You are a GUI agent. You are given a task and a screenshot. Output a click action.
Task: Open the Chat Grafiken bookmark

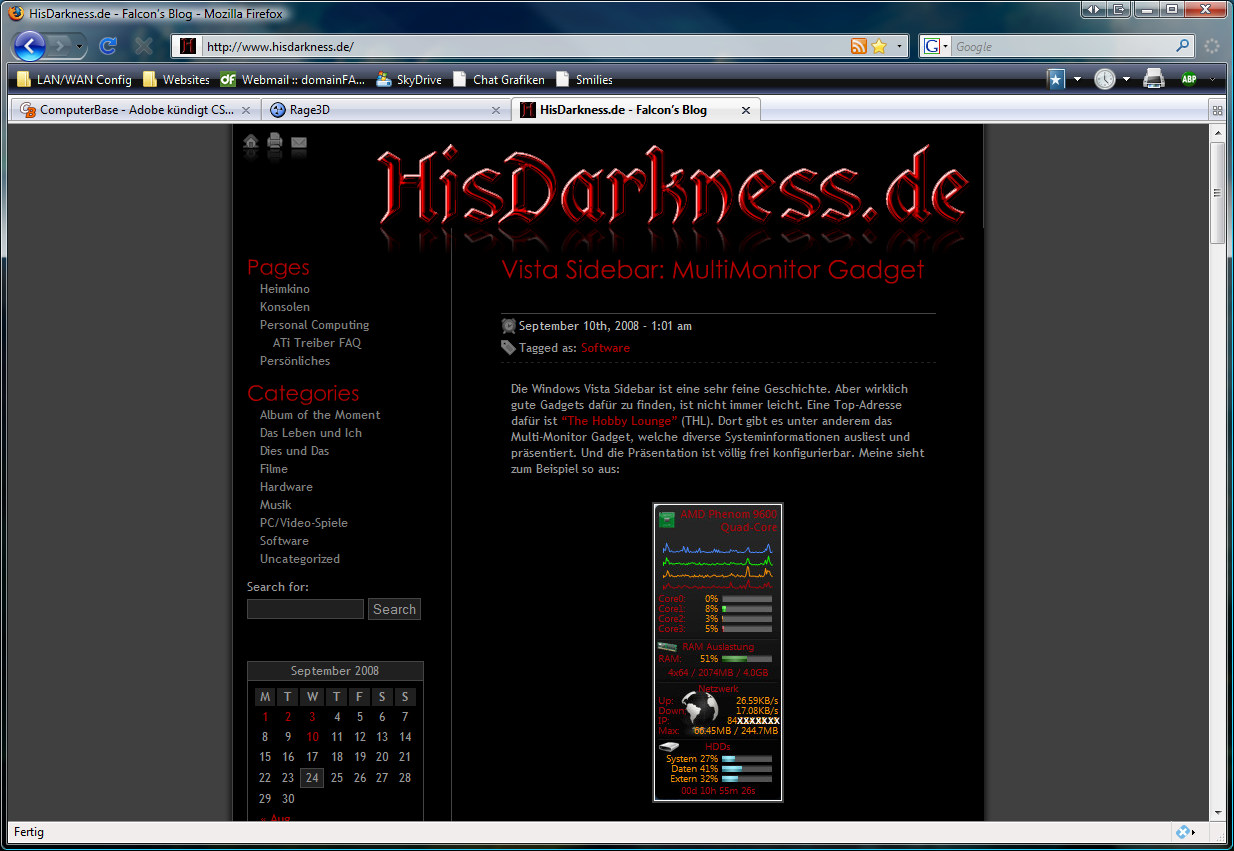[498, 80]
